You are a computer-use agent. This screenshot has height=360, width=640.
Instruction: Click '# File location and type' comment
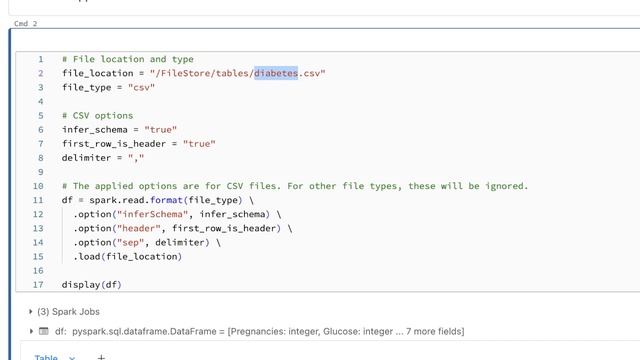(x=128, y=59)
